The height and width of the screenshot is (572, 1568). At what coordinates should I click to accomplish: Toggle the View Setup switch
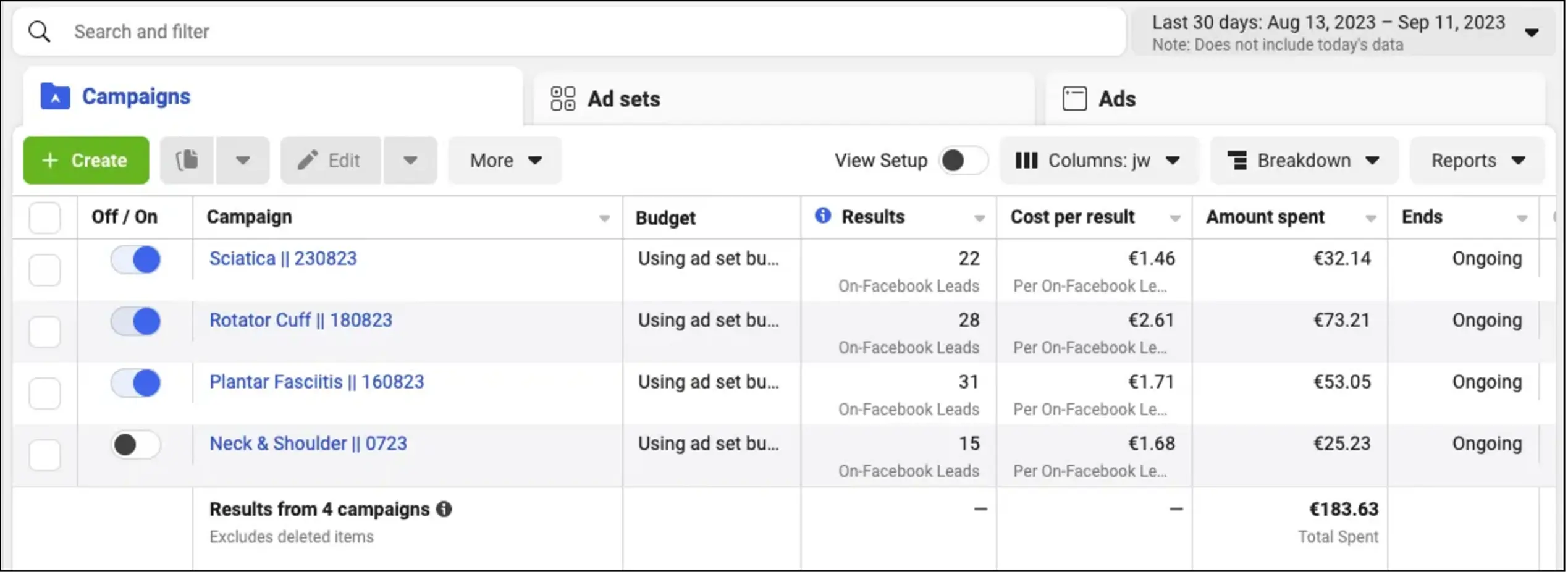963,161
